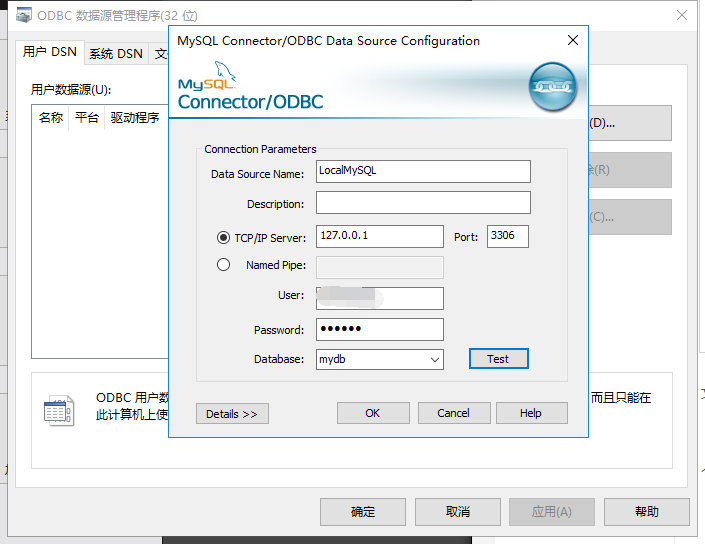This screenshot has width=705, height=544.
Task: Select the TCP/IP Server radio button
Action: click(x=223, y=237)
